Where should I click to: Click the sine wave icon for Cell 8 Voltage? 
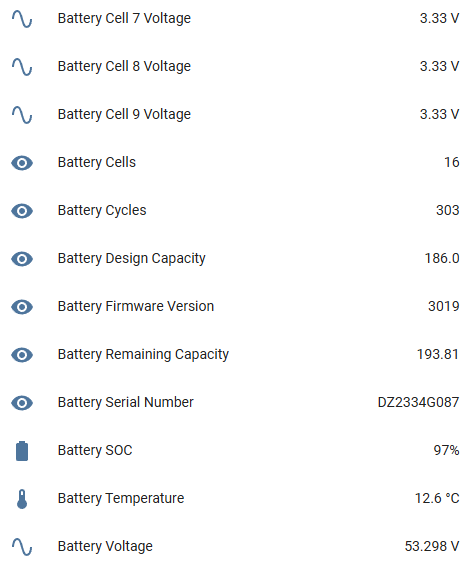(x=22, y=67)
